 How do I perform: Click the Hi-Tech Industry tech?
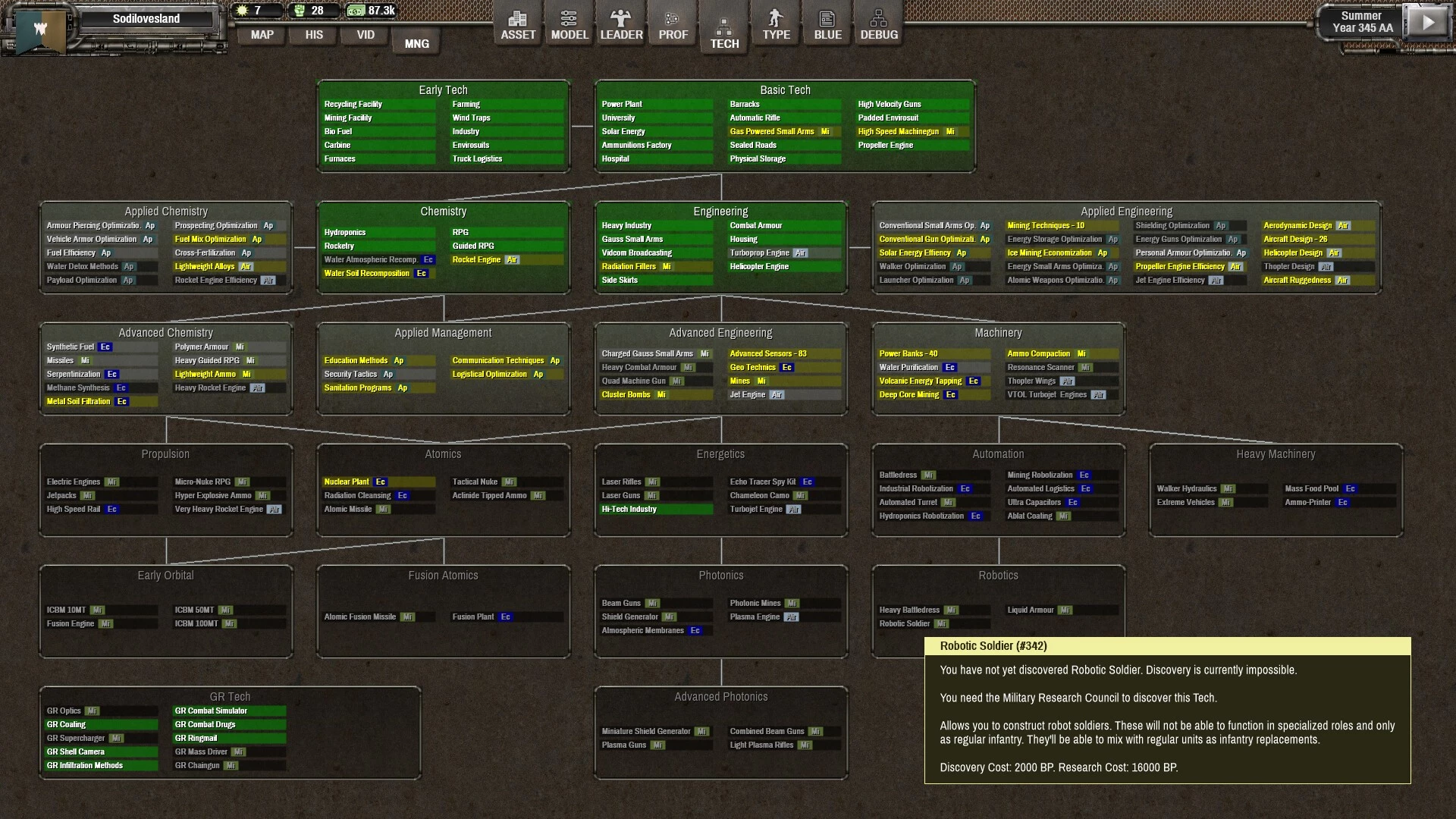click(629, 510)
